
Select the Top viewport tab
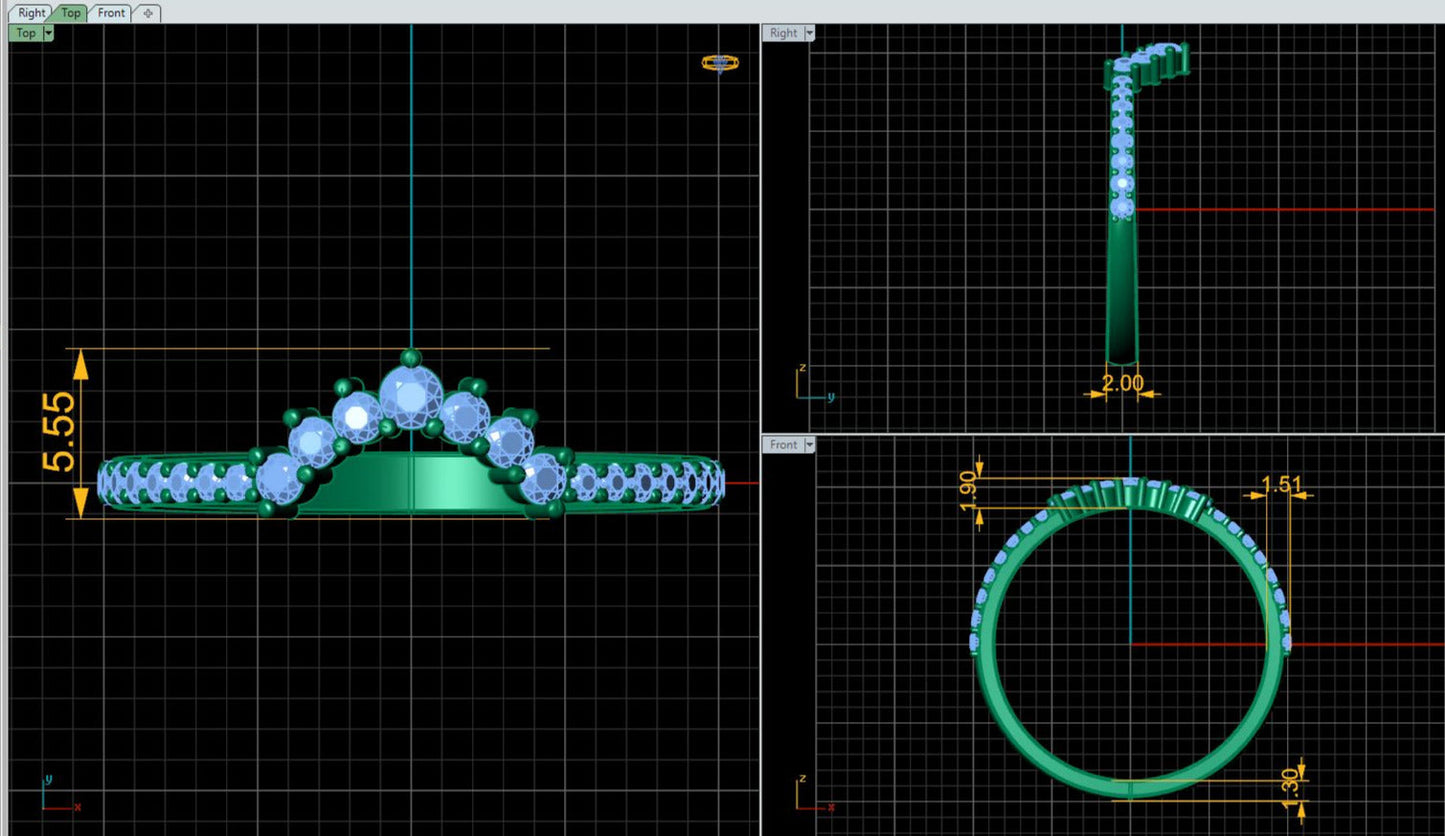click(70, 13)
